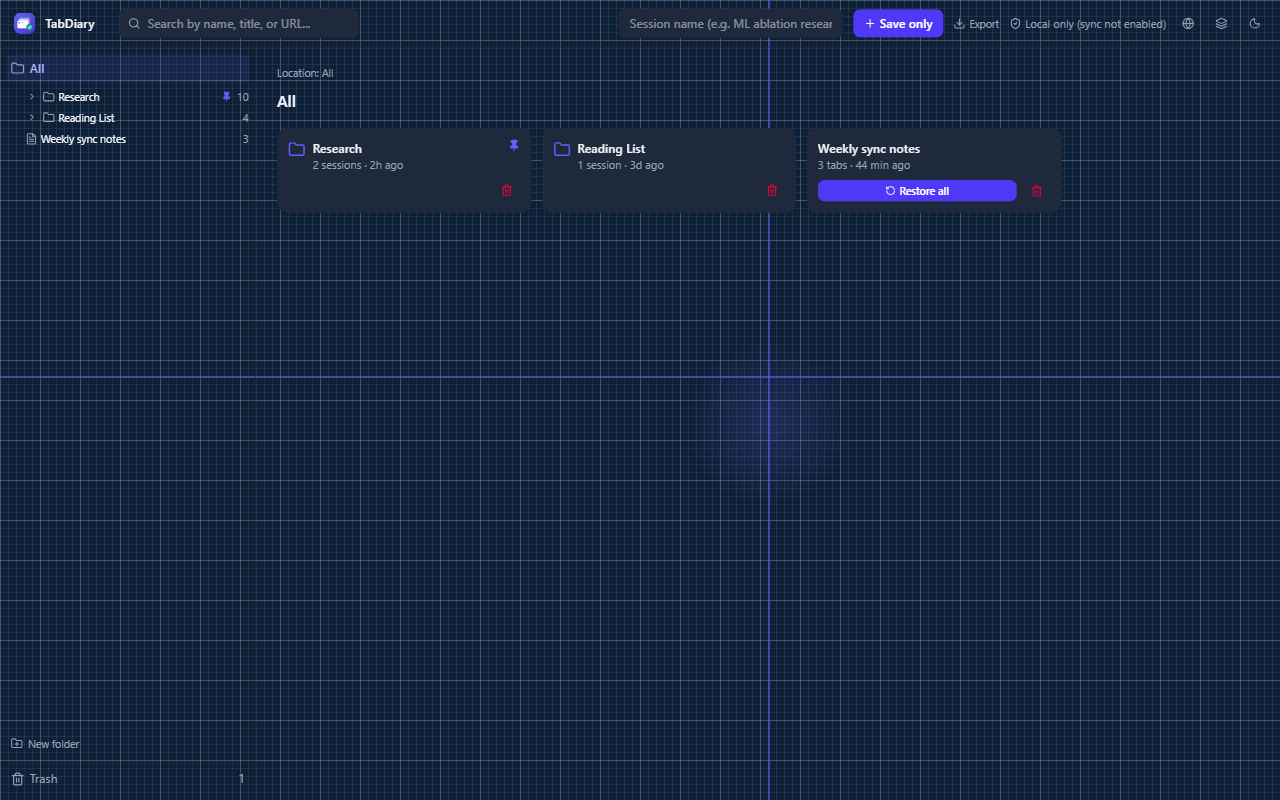
Task: Click count 10 beside Research
Action: [x=243, y=97]
